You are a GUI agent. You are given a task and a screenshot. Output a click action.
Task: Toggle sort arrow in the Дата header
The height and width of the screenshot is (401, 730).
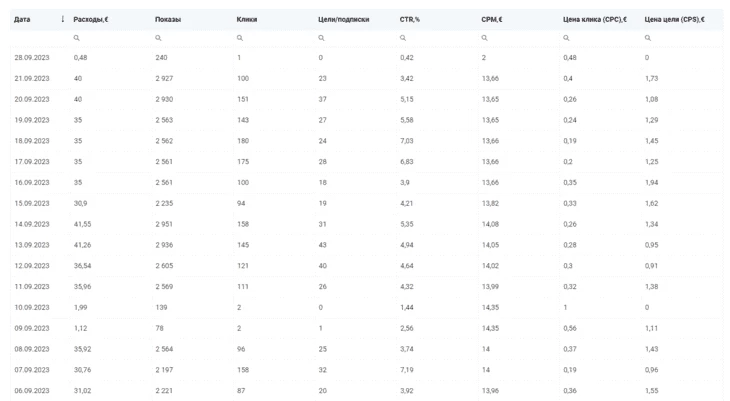(62, 19)
